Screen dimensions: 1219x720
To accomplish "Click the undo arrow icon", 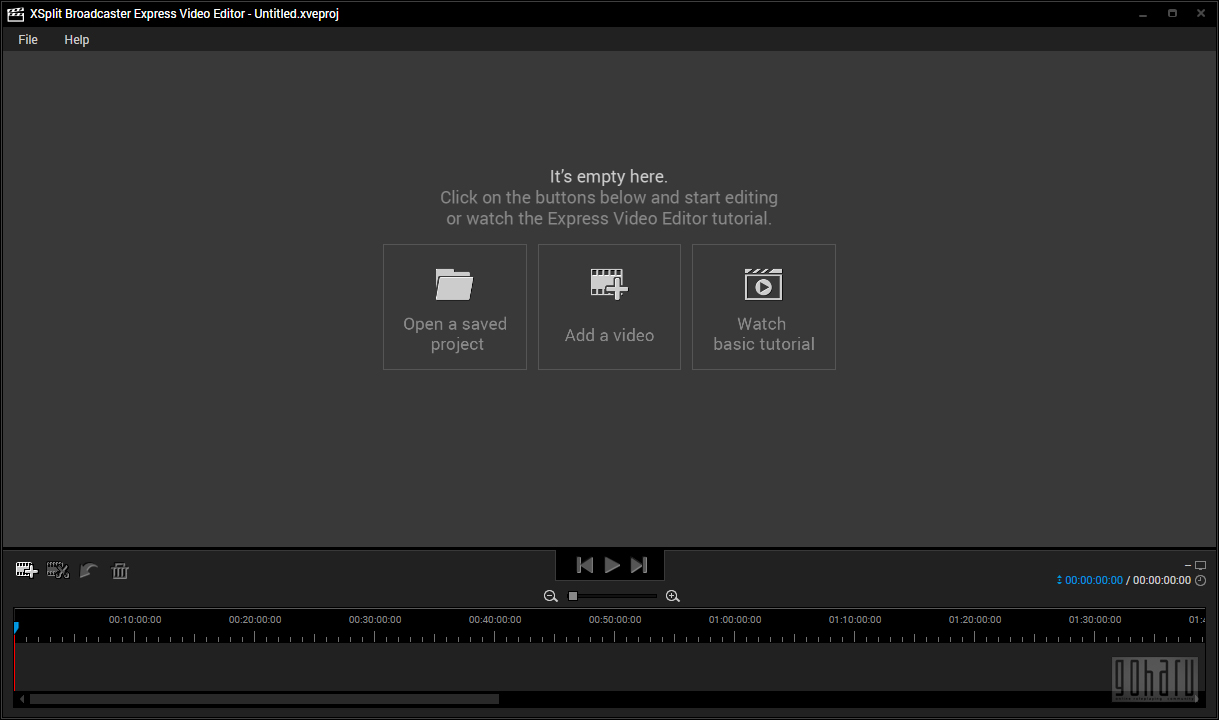I will (89, 571).
